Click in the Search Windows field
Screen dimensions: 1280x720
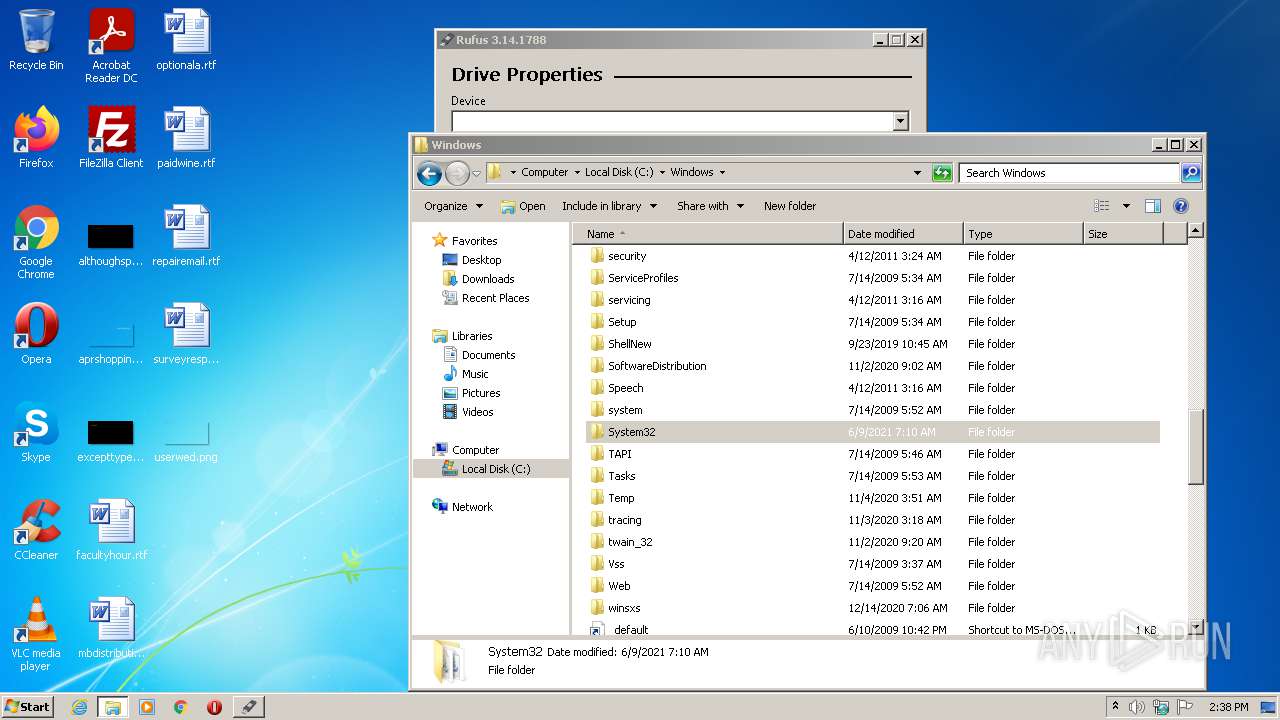(x=1069, y=173)
